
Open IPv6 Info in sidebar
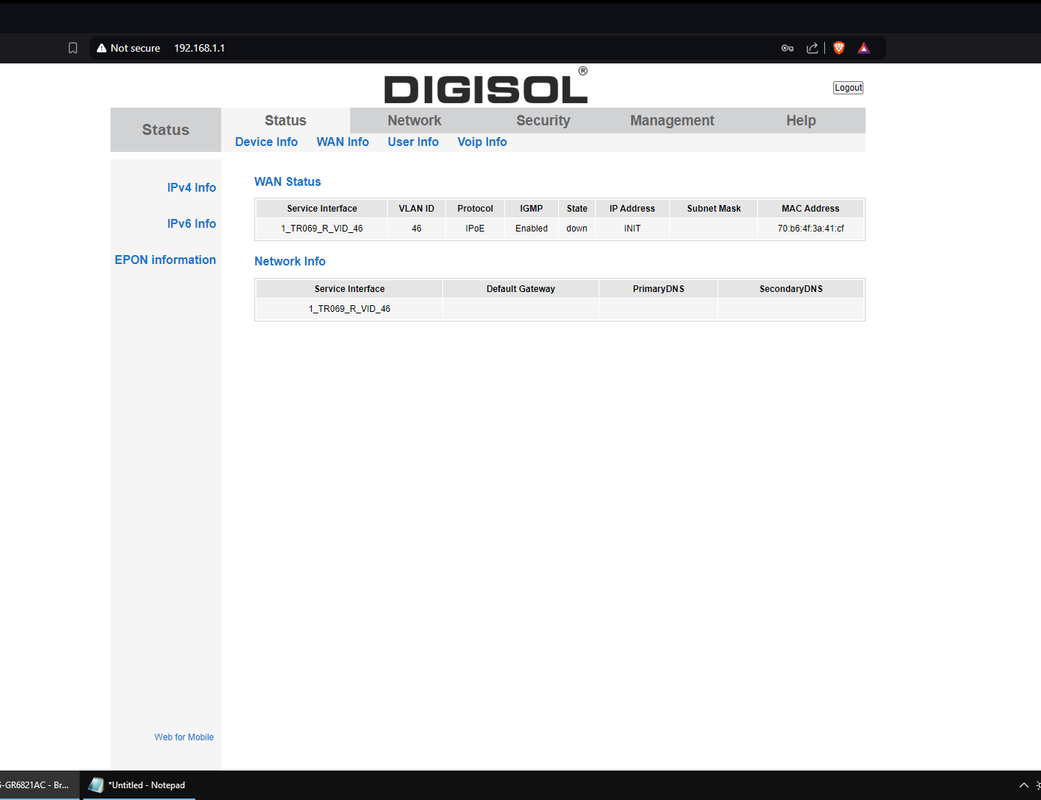pyautogui.click(x=191, y=224)
